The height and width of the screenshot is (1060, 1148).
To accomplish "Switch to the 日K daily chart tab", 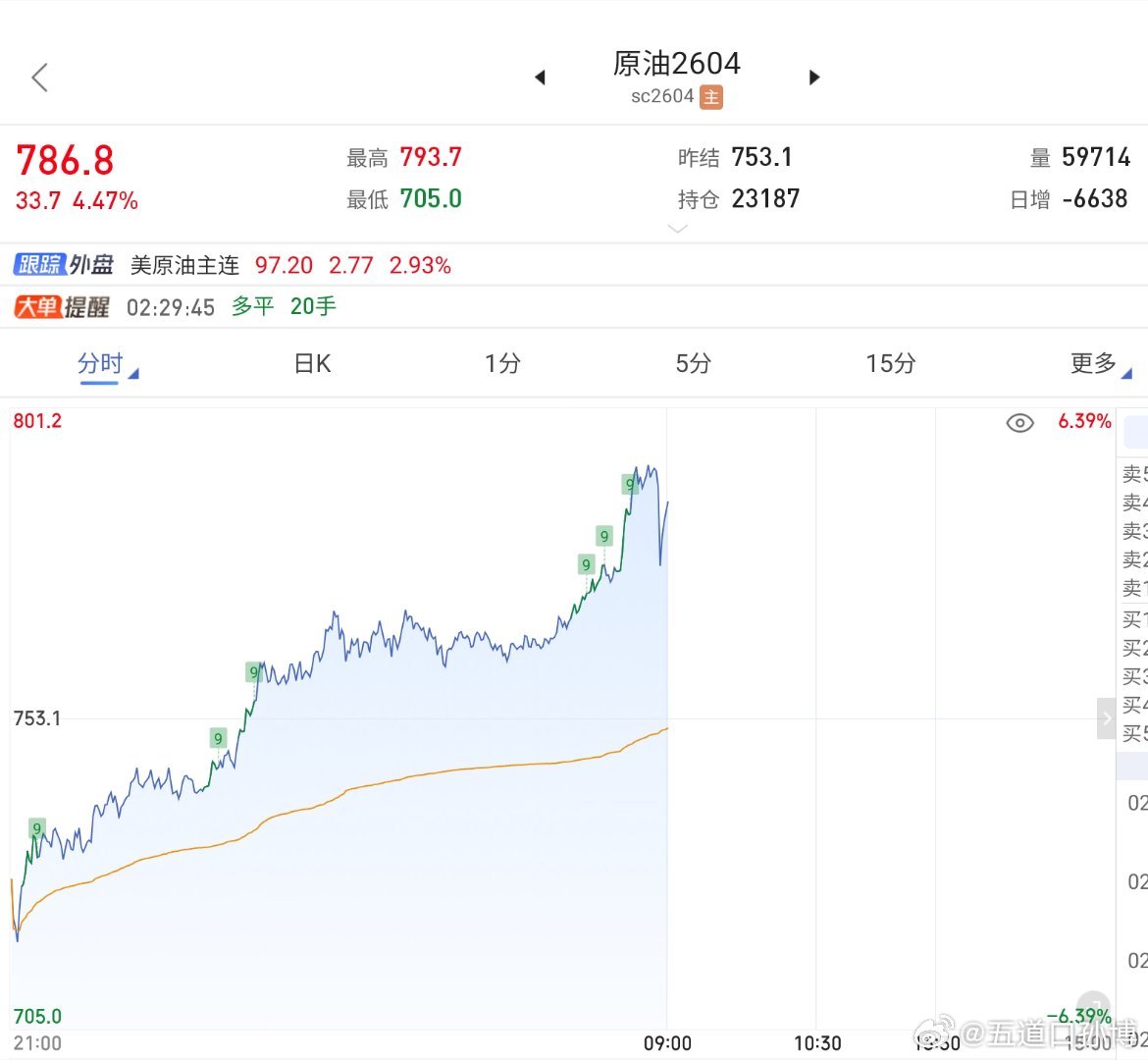I will 312,364.
